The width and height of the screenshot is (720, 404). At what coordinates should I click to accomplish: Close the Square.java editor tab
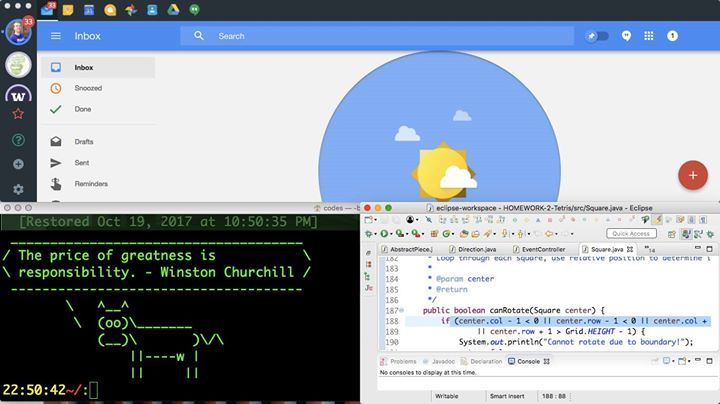(630, 249)
